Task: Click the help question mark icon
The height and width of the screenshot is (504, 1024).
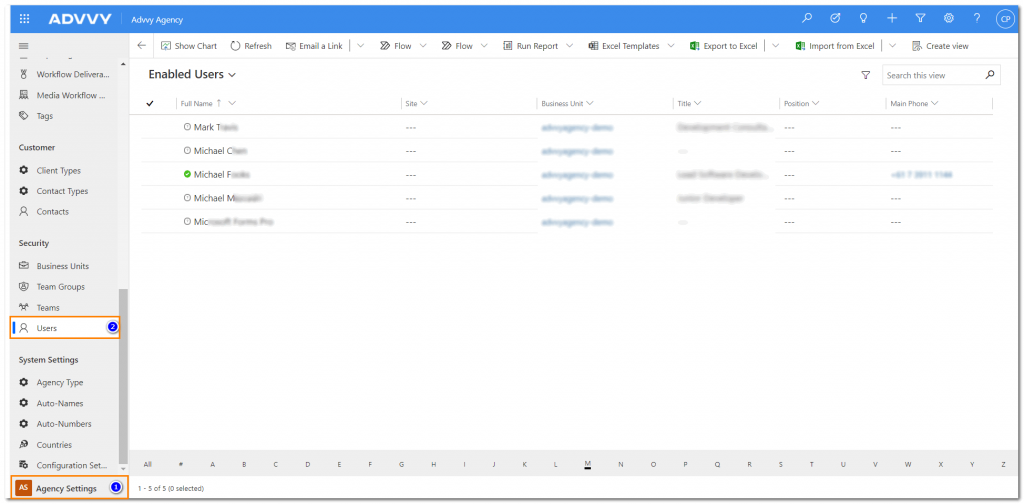Action: (x=976, y=19)
